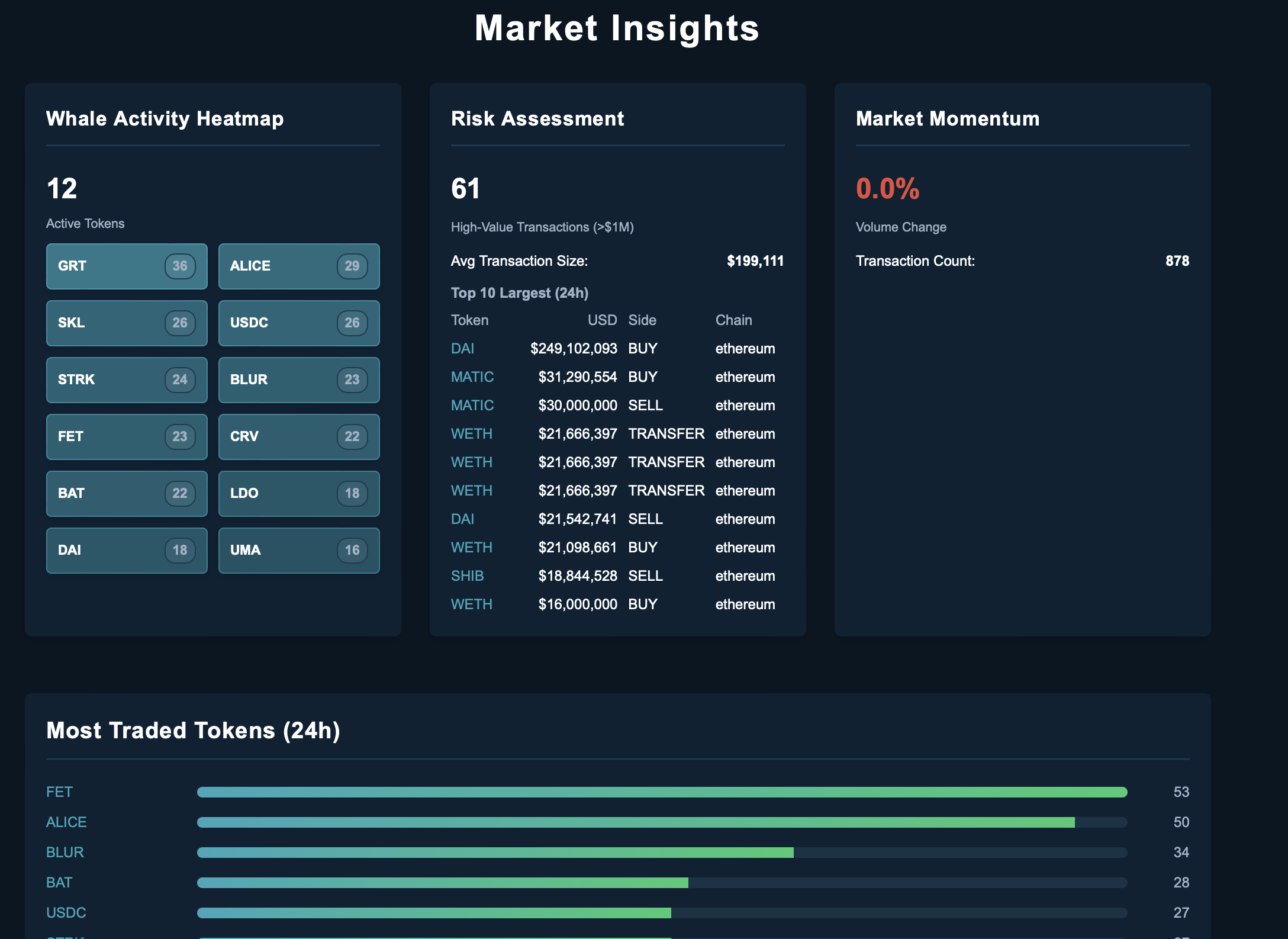Open the SHIB transaction link
This screenshot has width=1288, height=939.
(x=467, y=575)
